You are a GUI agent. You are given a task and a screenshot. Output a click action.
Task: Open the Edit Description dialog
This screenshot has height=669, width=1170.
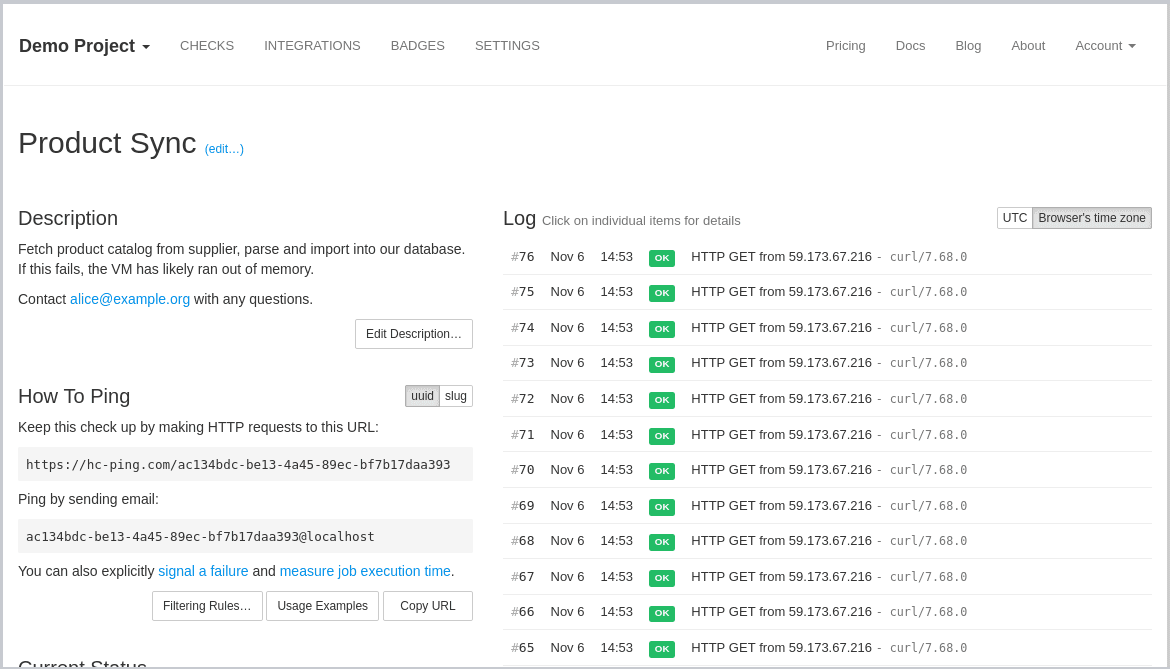point(413,333)
